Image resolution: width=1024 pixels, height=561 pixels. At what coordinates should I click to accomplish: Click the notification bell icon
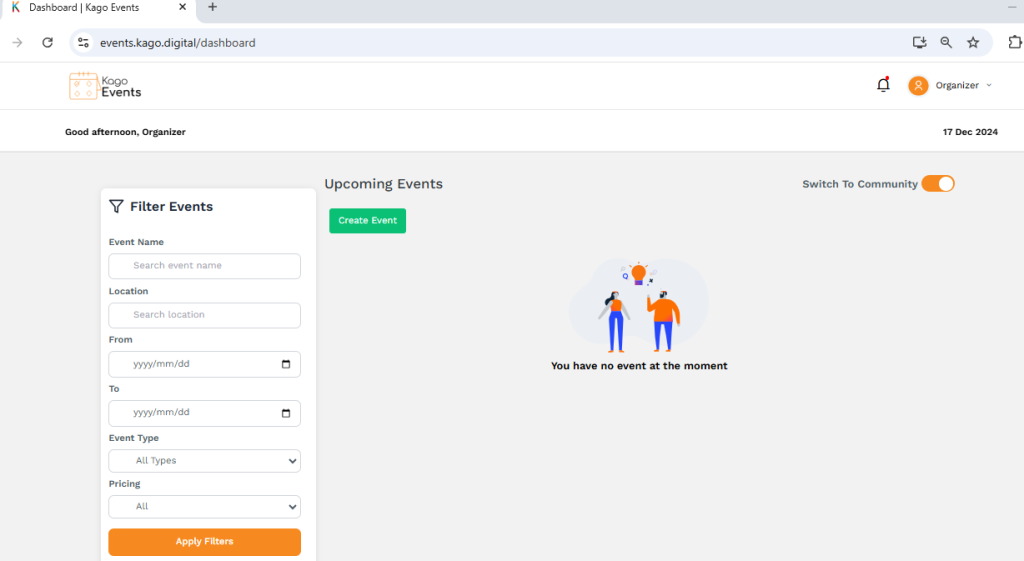pyautogui.click(x=883, y=85)
